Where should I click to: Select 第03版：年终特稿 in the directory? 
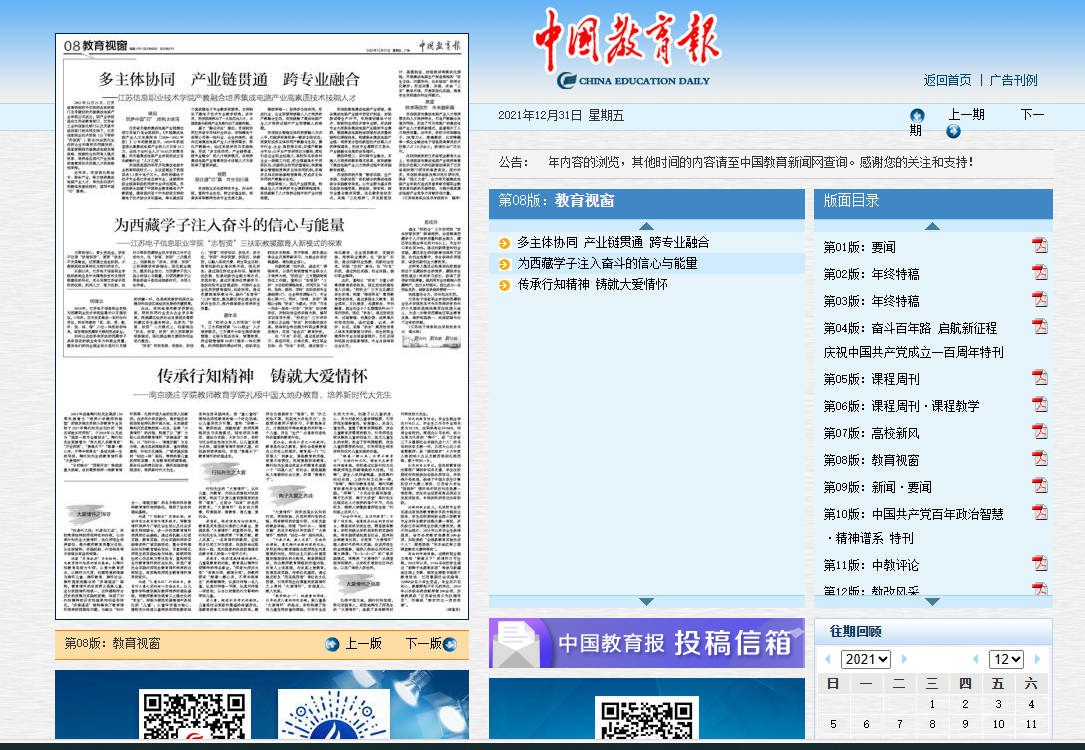871,301
